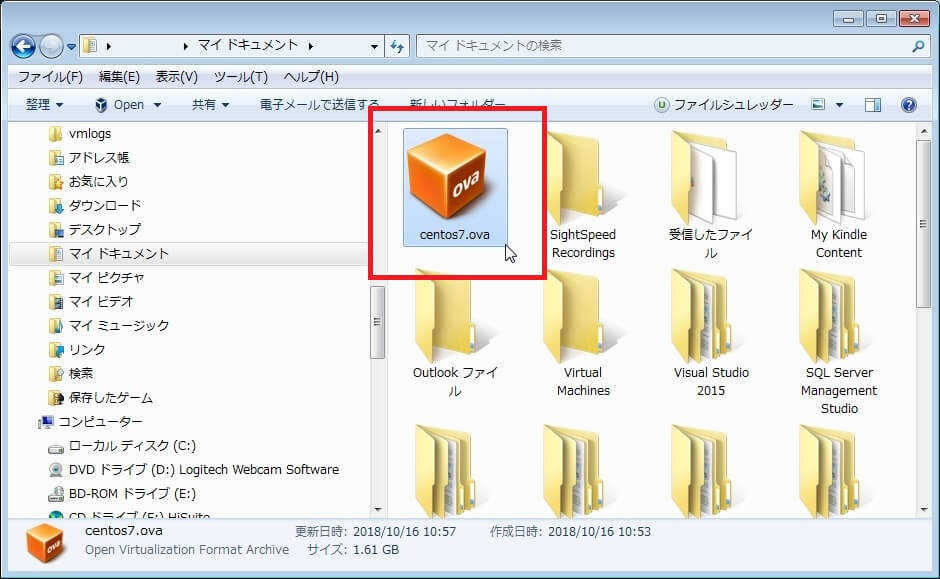940x579 pixels.
Task: Toggle the preview pane button
Action: tap(873, 105)
